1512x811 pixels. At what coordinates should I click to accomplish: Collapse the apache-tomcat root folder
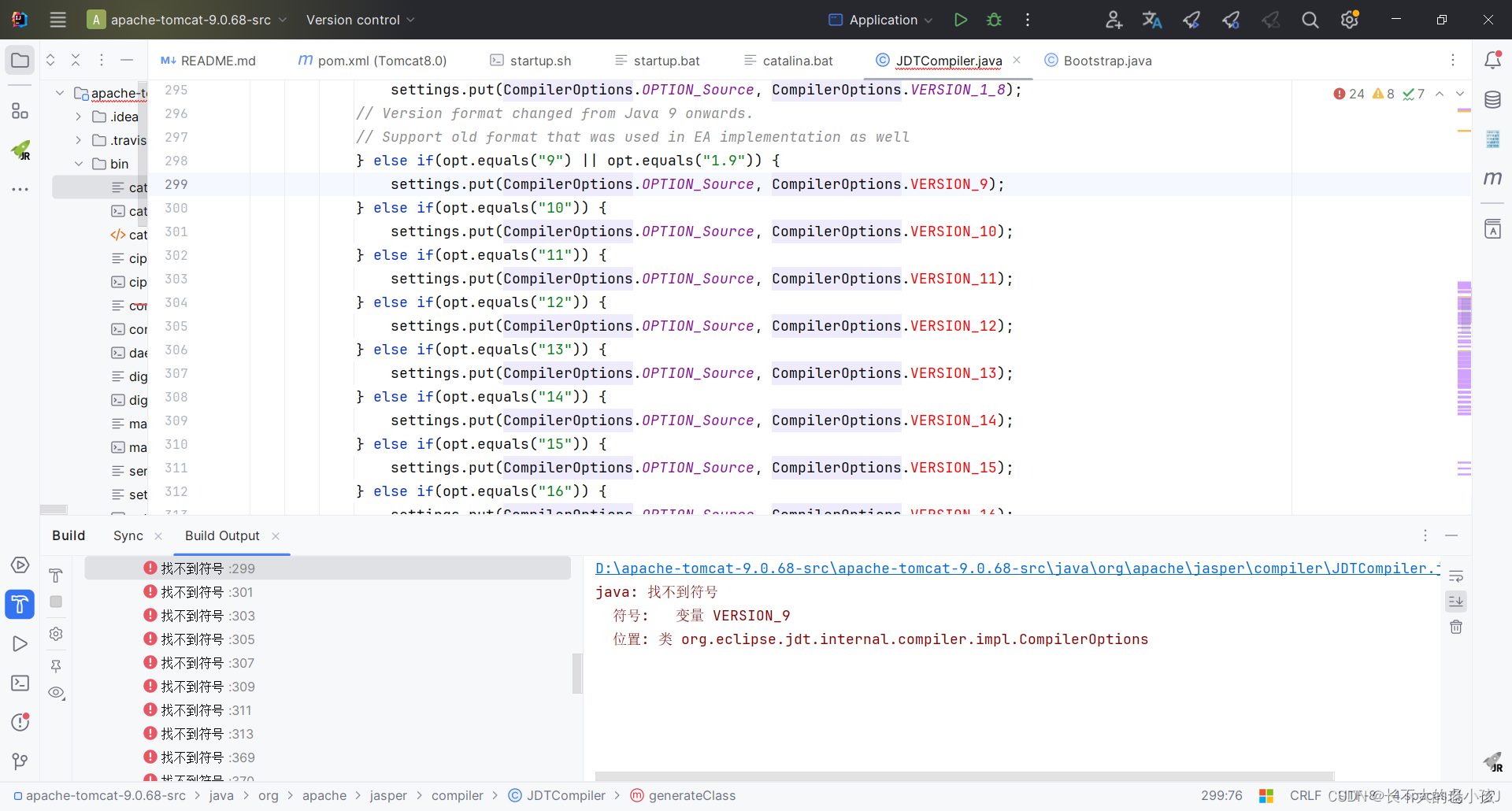click(x=60, y=93)
